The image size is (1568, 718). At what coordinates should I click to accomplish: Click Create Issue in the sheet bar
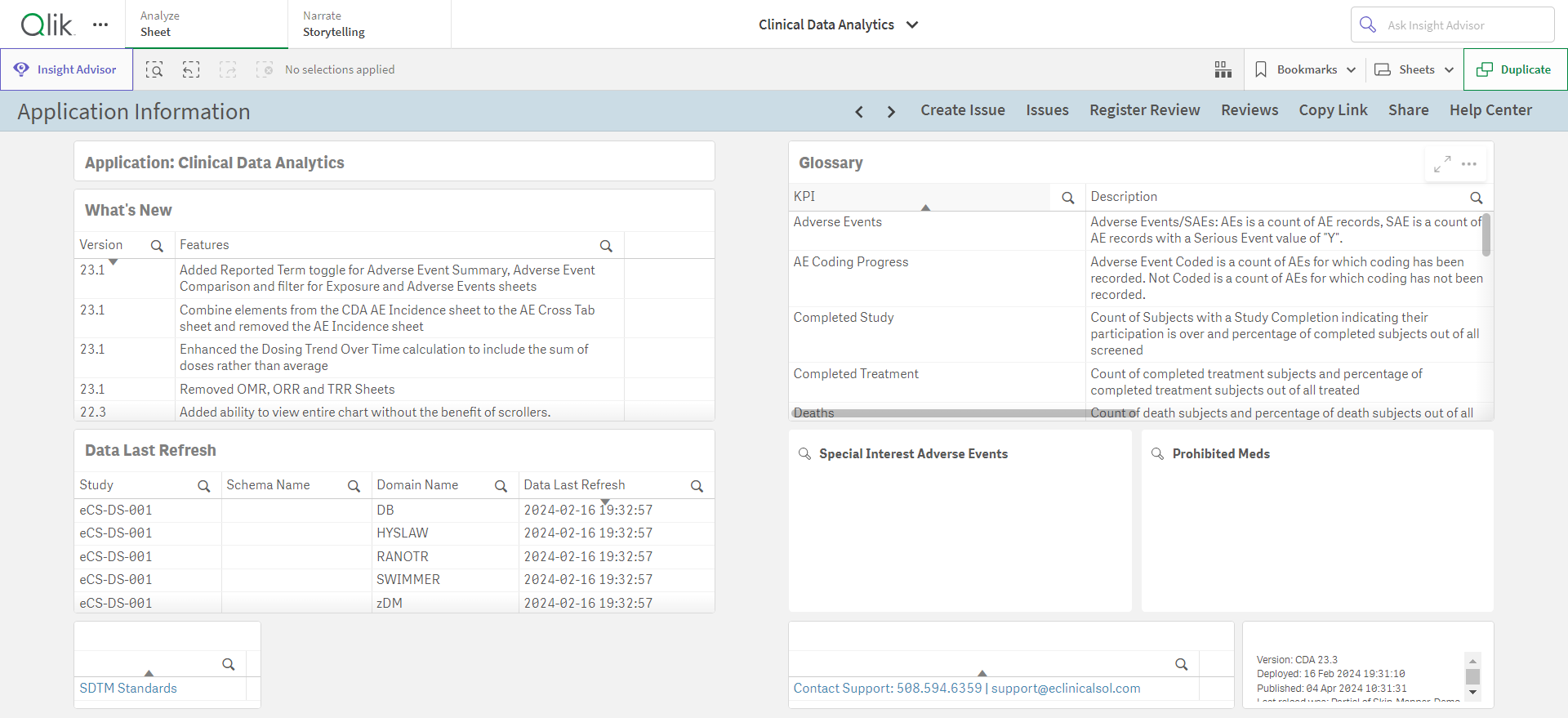point(963,110)
